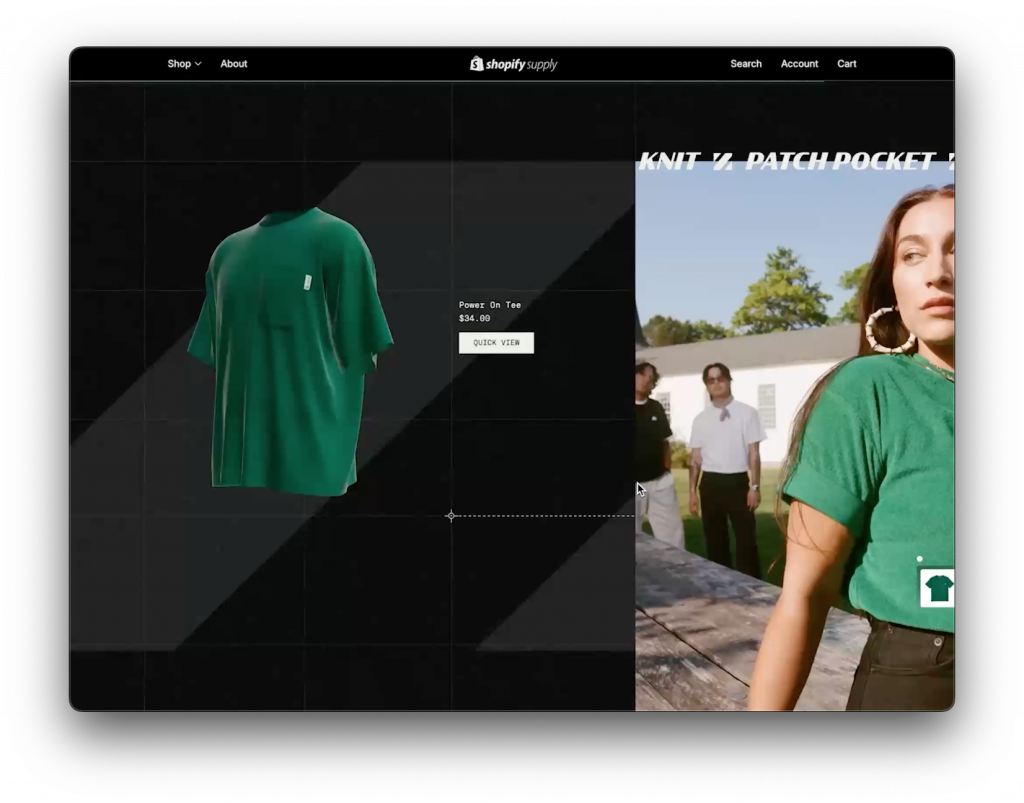
Task: Click the KNIT PATCH POCKET marquee banner
Action: pos(795,161)
